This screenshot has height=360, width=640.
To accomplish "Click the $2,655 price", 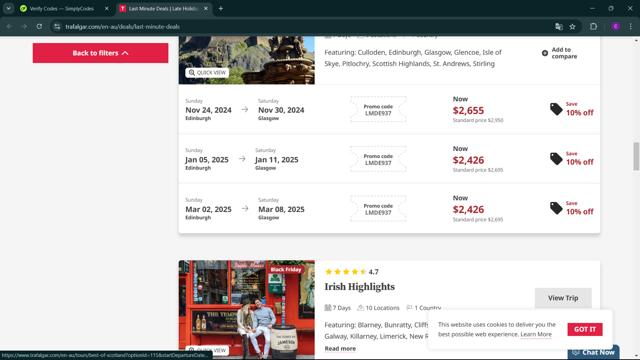I will 468,111.
